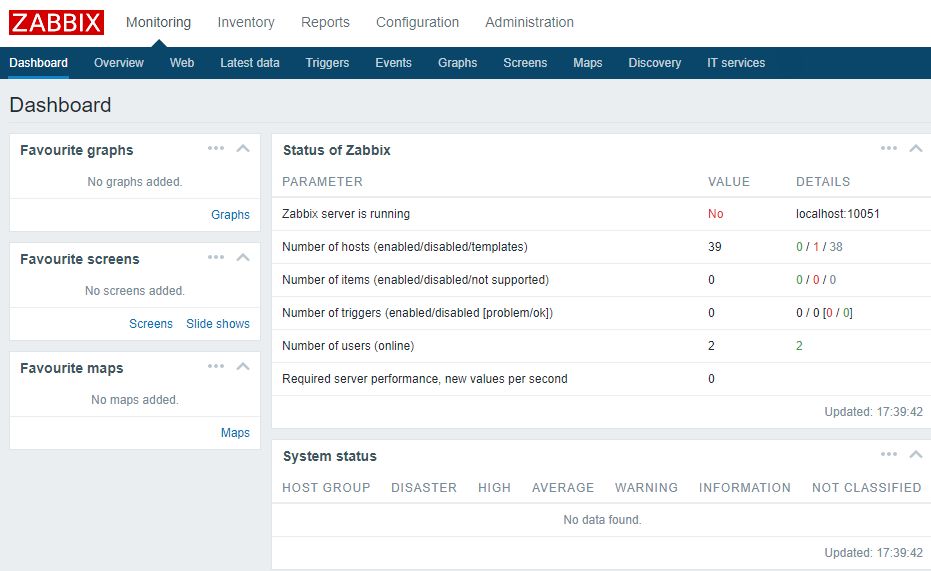Click the HOST GROUP column header
This screenshot has width=931, height=571.
pyautogui.click(x=326, y=488)
